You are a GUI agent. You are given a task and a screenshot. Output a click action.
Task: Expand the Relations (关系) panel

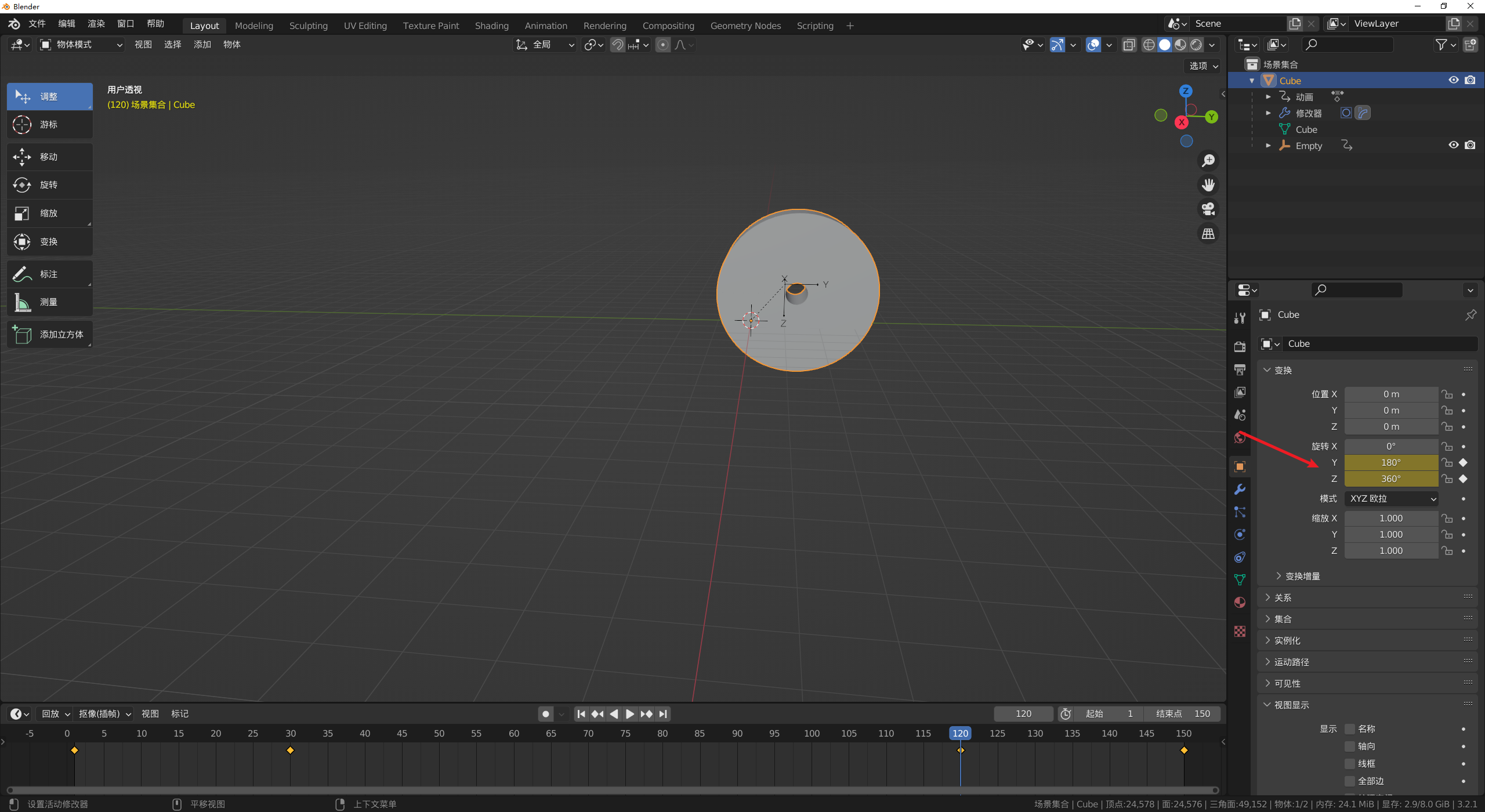pos(1282,597)
